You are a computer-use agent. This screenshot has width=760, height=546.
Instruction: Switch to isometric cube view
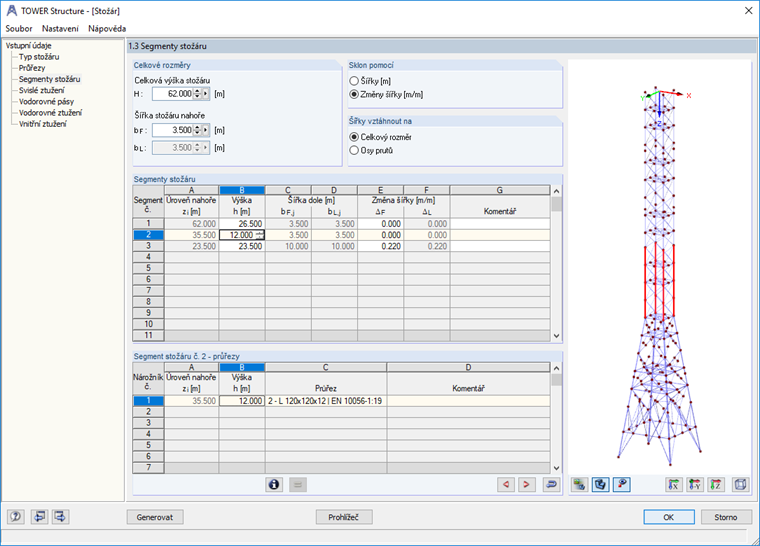(741, 484)
